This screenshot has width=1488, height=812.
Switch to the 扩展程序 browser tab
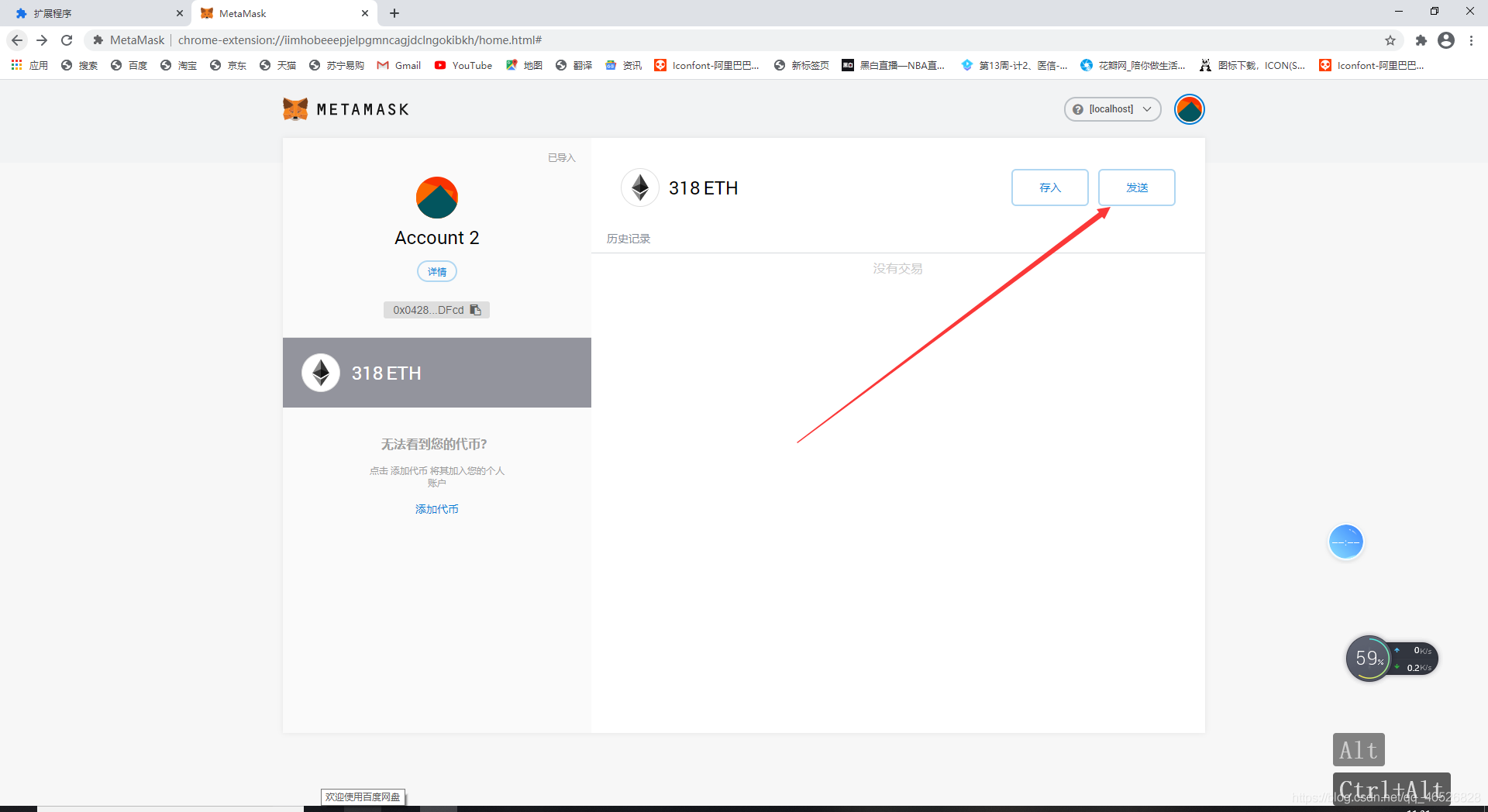98,13
